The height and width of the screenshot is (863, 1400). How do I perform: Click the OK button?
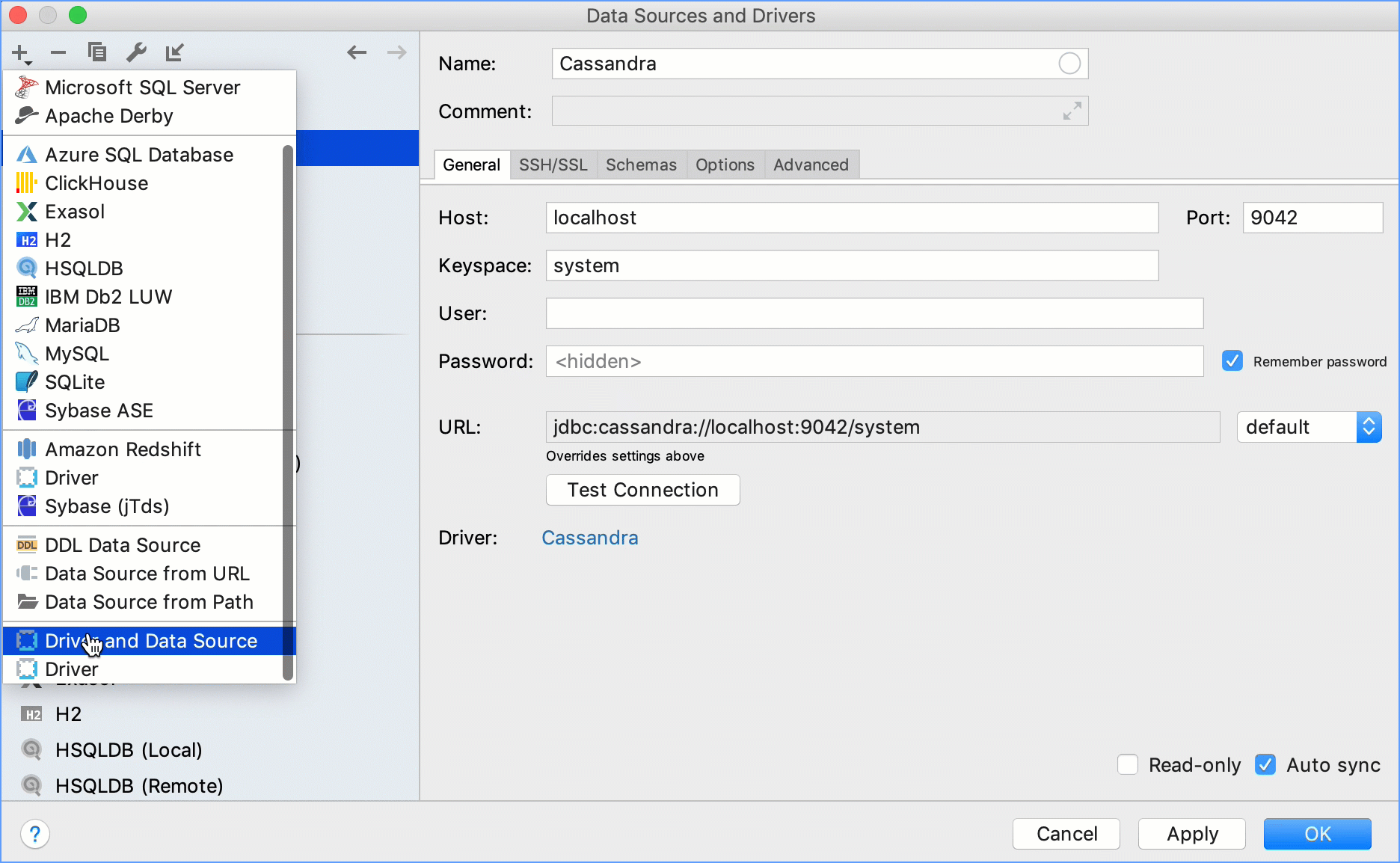tap(1318, 834)
